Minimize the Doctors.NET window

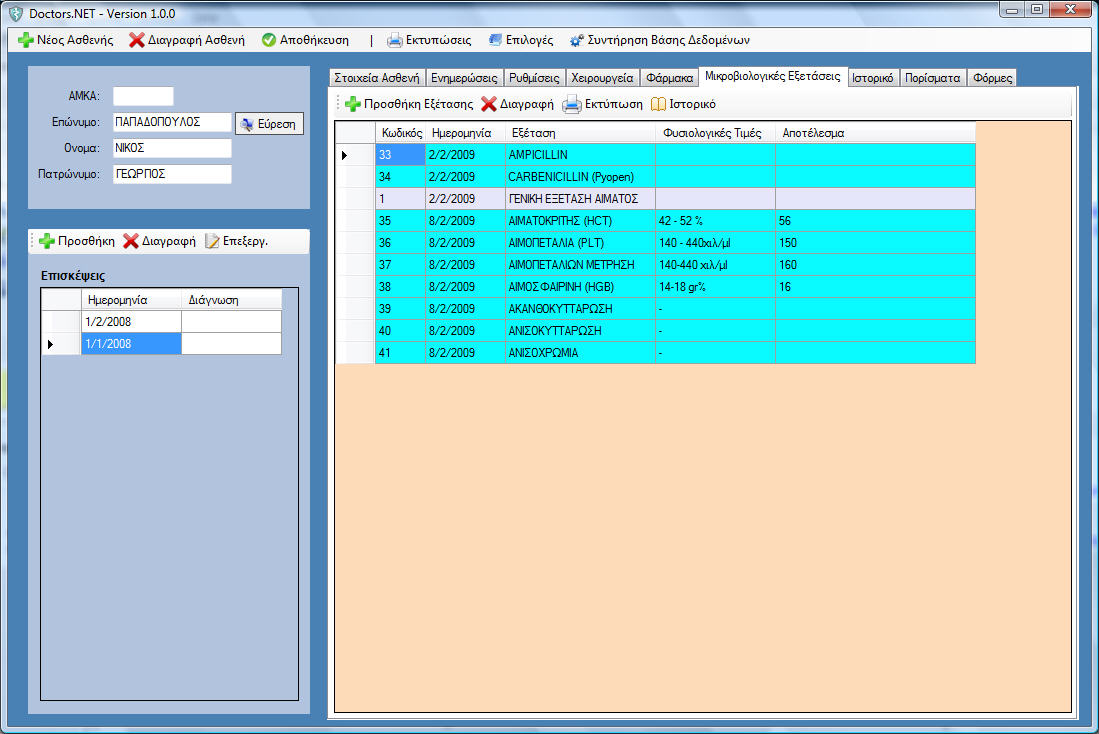(1012, 10)
